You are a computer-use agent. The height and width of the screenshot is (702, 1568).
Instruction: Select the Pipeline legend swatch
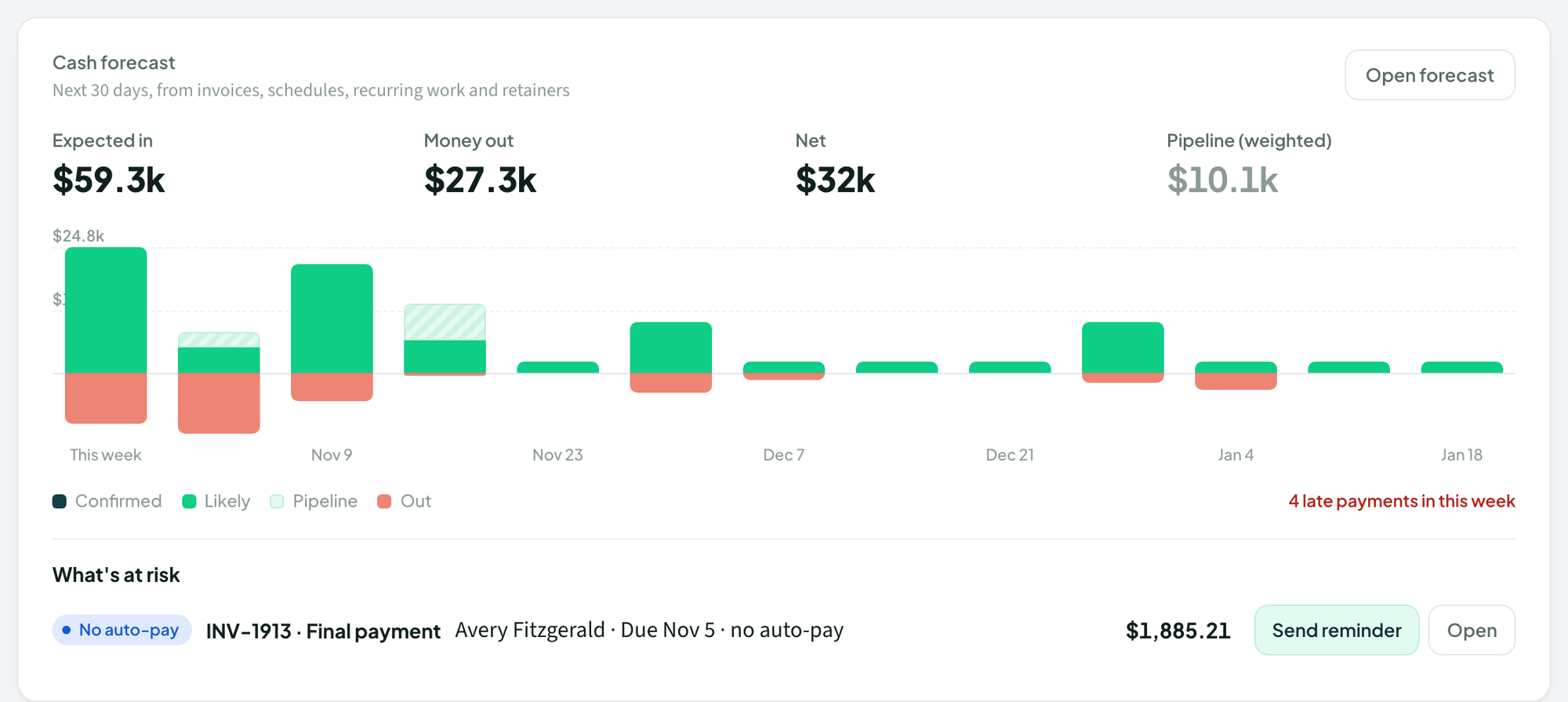pos(277,501)
